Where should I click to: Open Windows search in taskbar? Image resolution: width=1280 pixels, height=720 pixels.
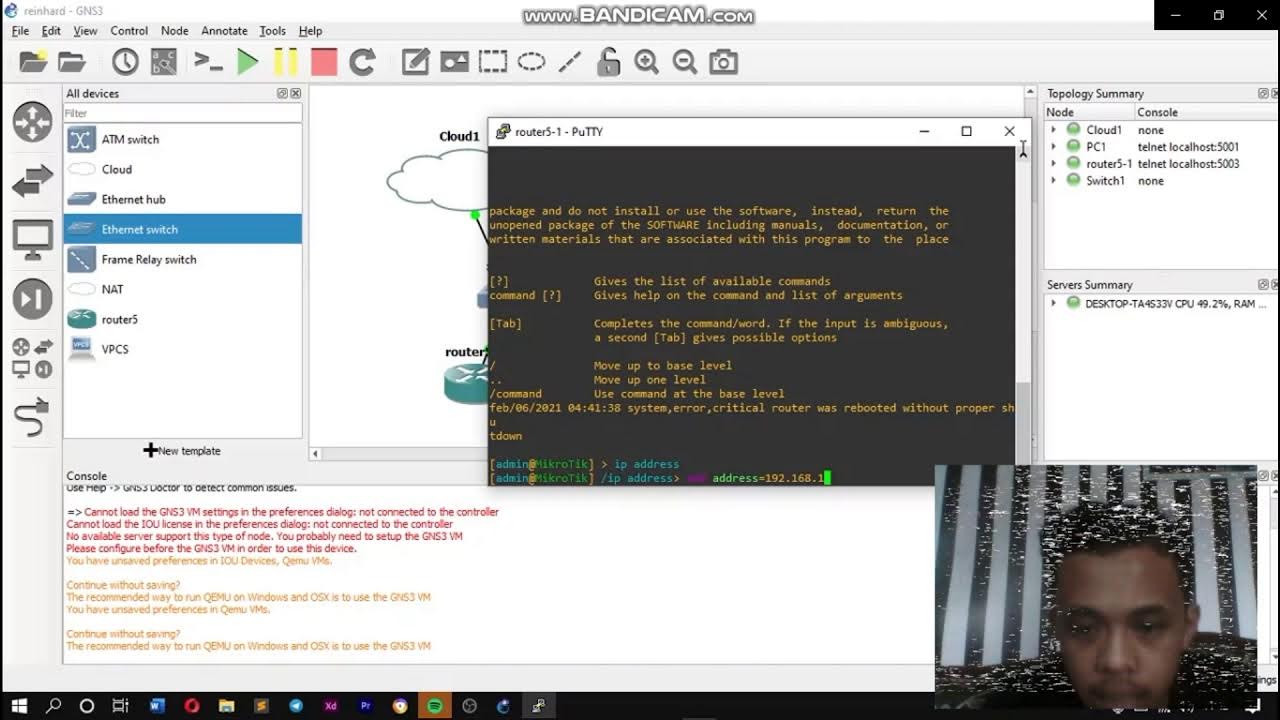55,705
